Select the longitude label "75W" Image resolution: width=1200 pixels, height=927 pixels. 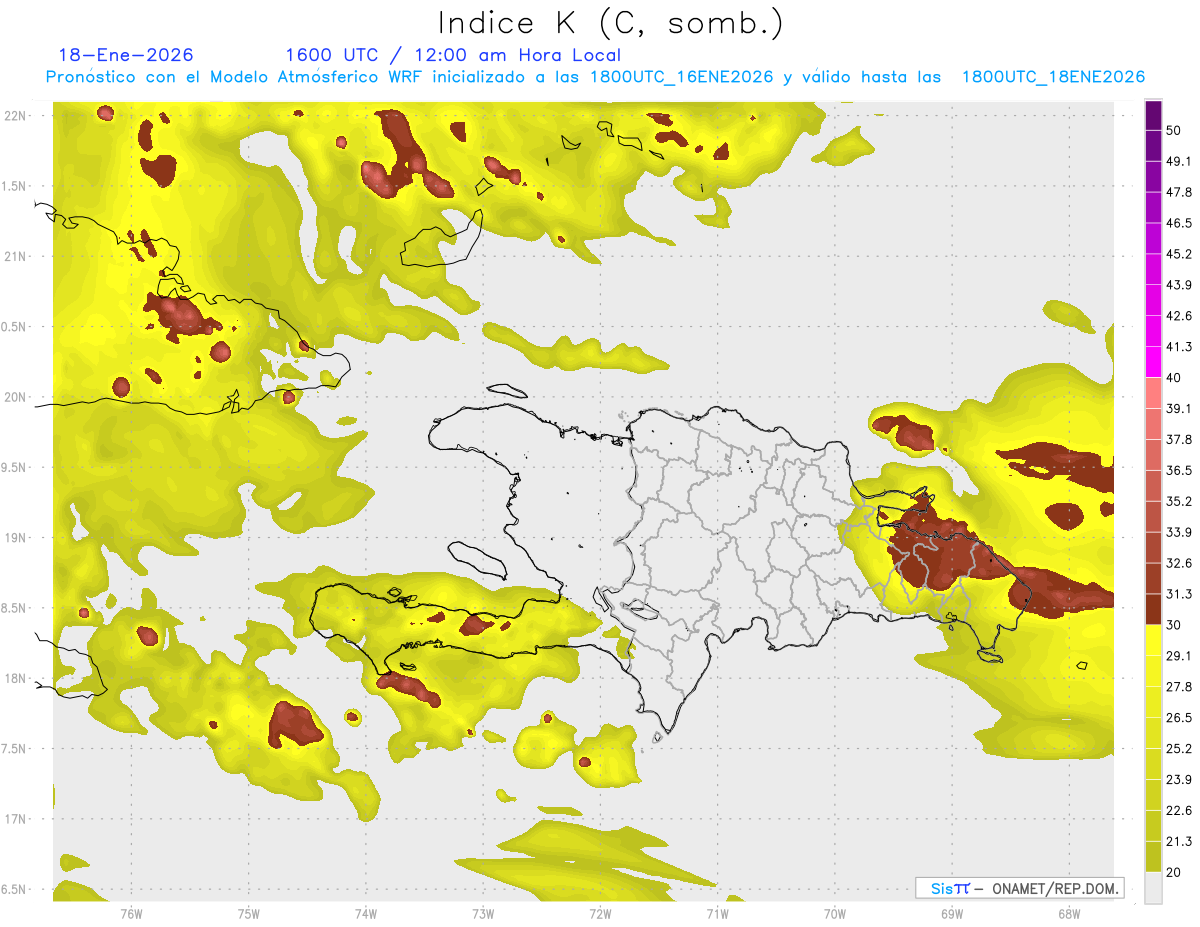248,914
